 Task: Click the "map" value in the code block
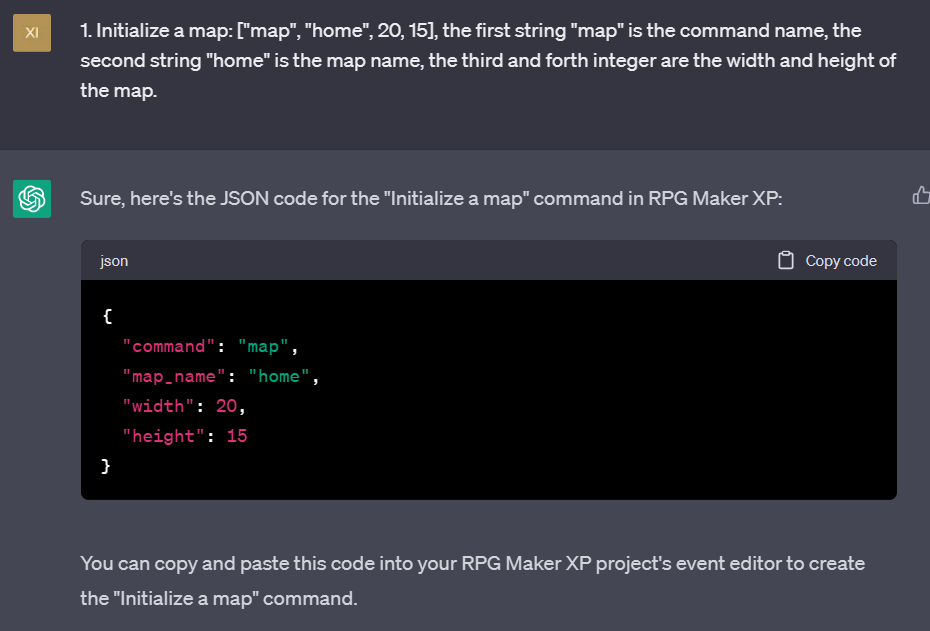pos(263,346)
